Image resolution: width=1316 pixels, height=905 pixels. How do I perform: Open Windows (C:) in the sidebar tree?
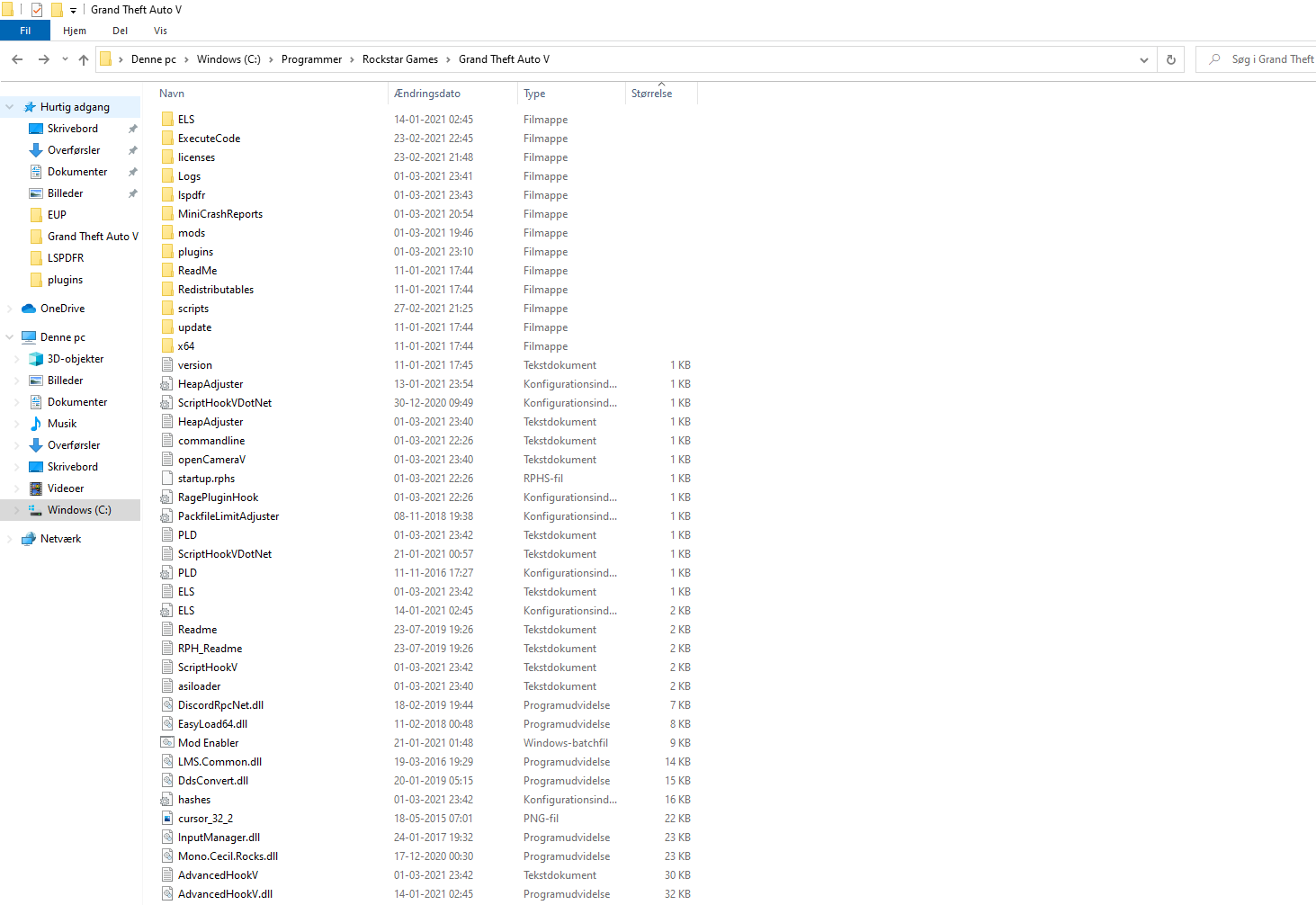coord(79,510)
